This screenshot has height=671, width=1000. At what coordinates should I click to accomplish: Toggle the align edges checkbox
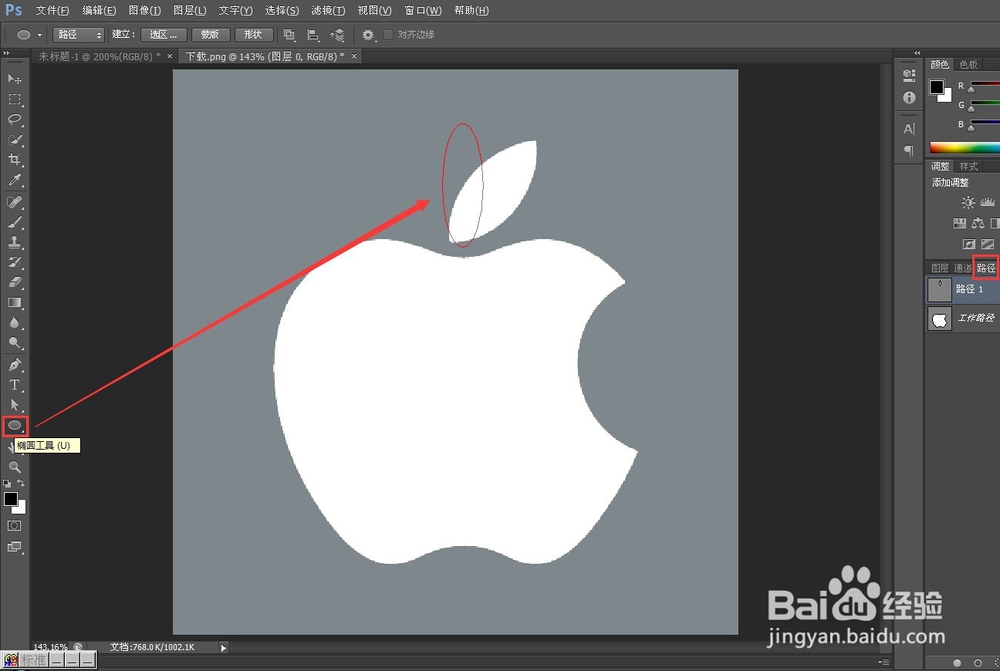(388, 34)
